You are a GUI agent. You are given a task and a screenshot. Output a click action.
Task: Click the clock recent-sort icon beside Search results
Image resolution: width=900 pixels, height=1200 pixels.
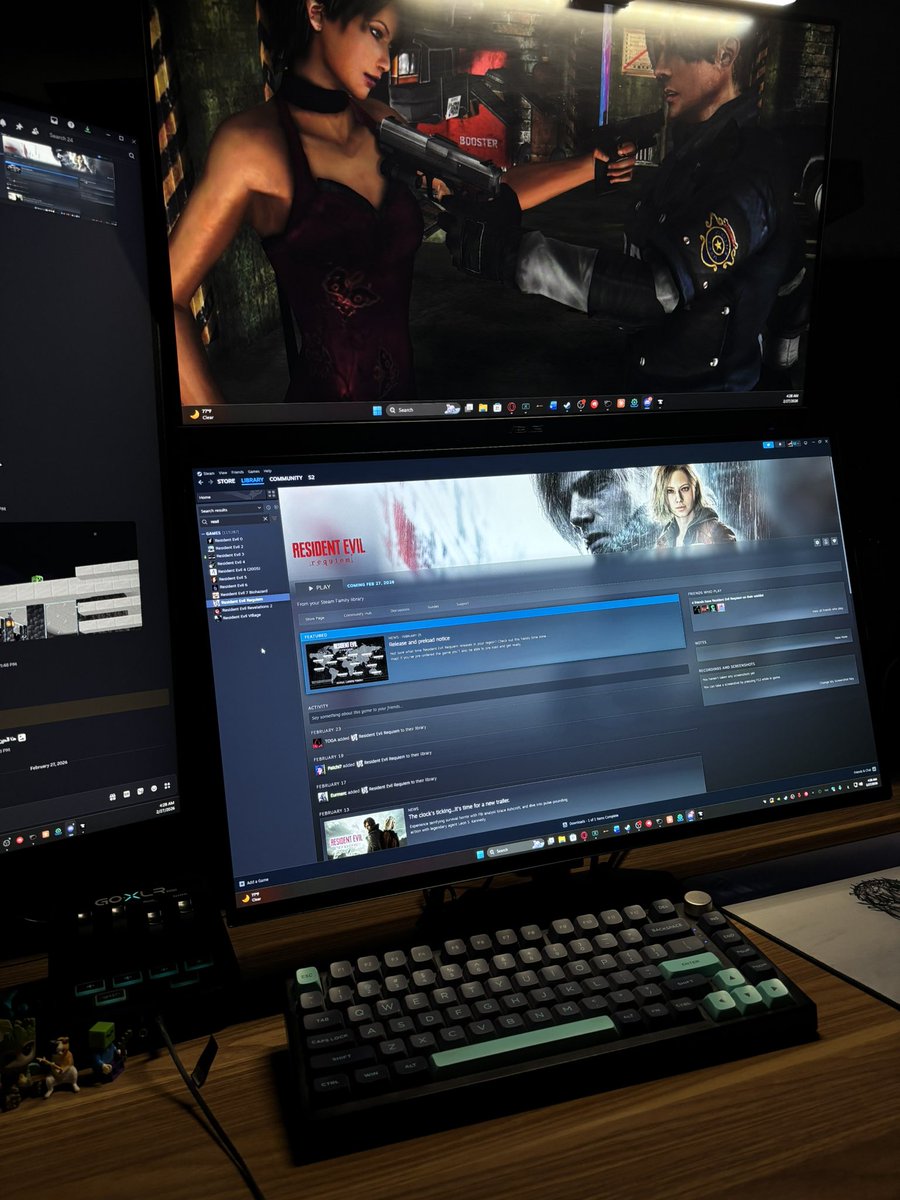(268, 507)
